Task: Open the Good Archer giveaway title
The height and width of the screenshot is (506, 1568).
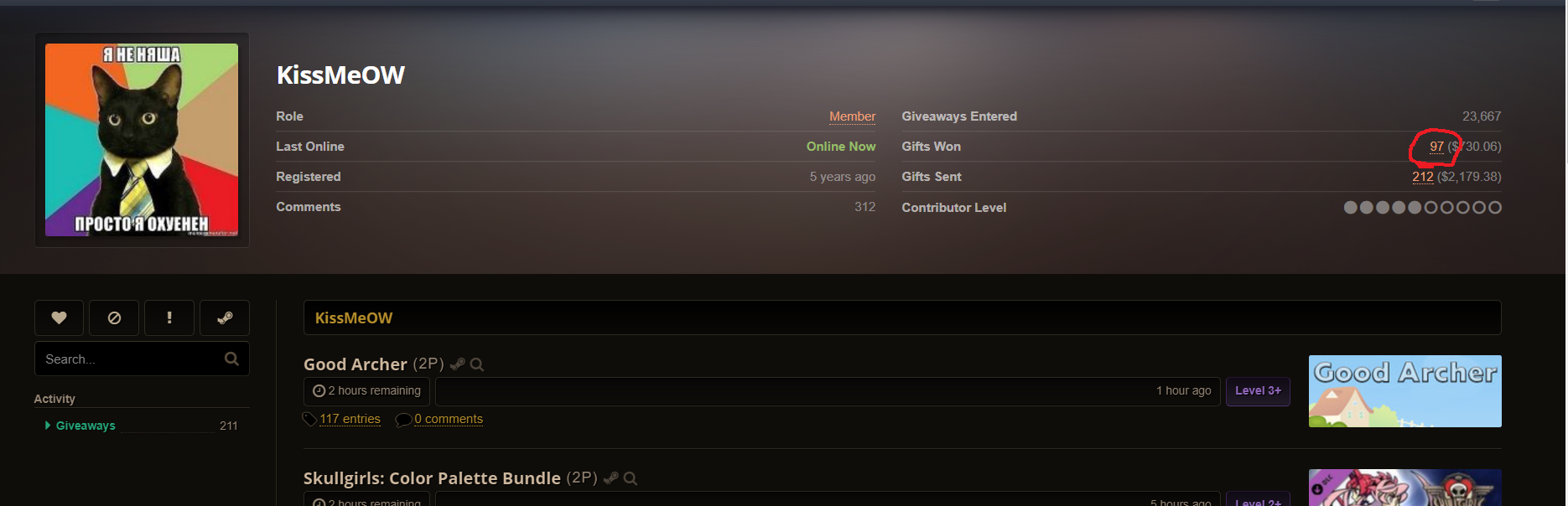Action: click(x=356, y=364)
